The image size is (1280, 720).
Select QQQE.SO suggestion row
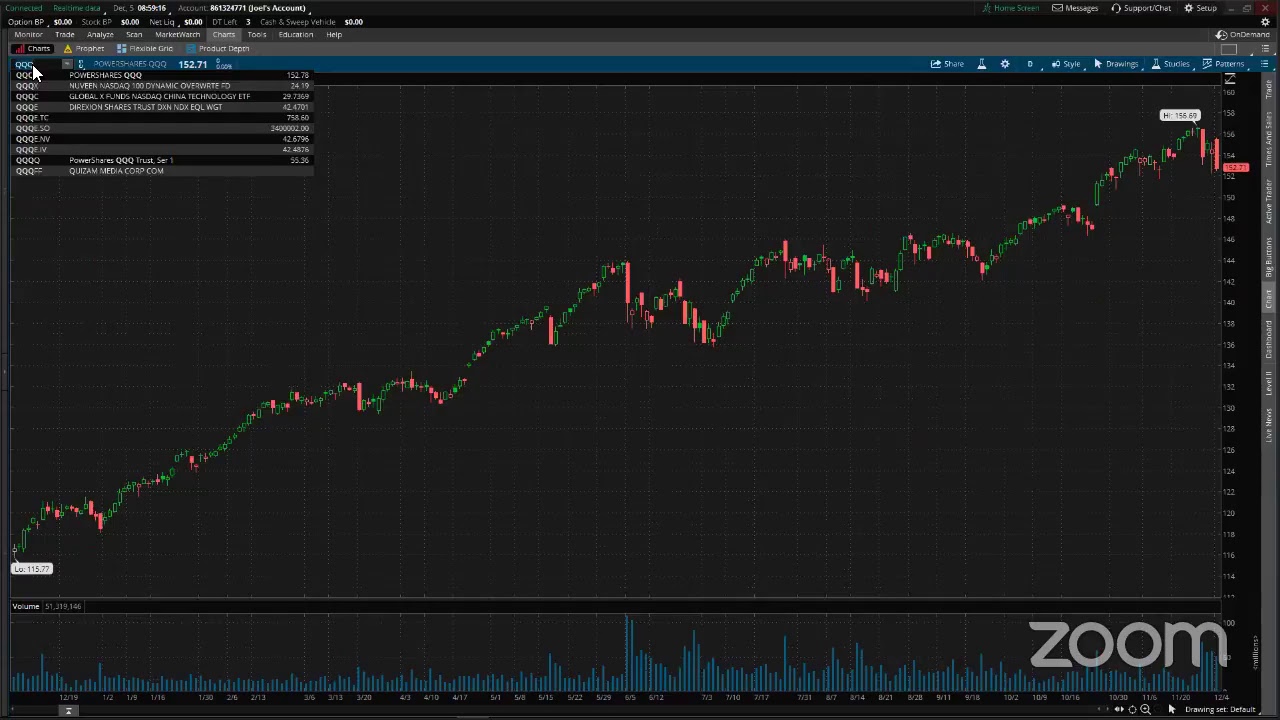click(162, 128)
